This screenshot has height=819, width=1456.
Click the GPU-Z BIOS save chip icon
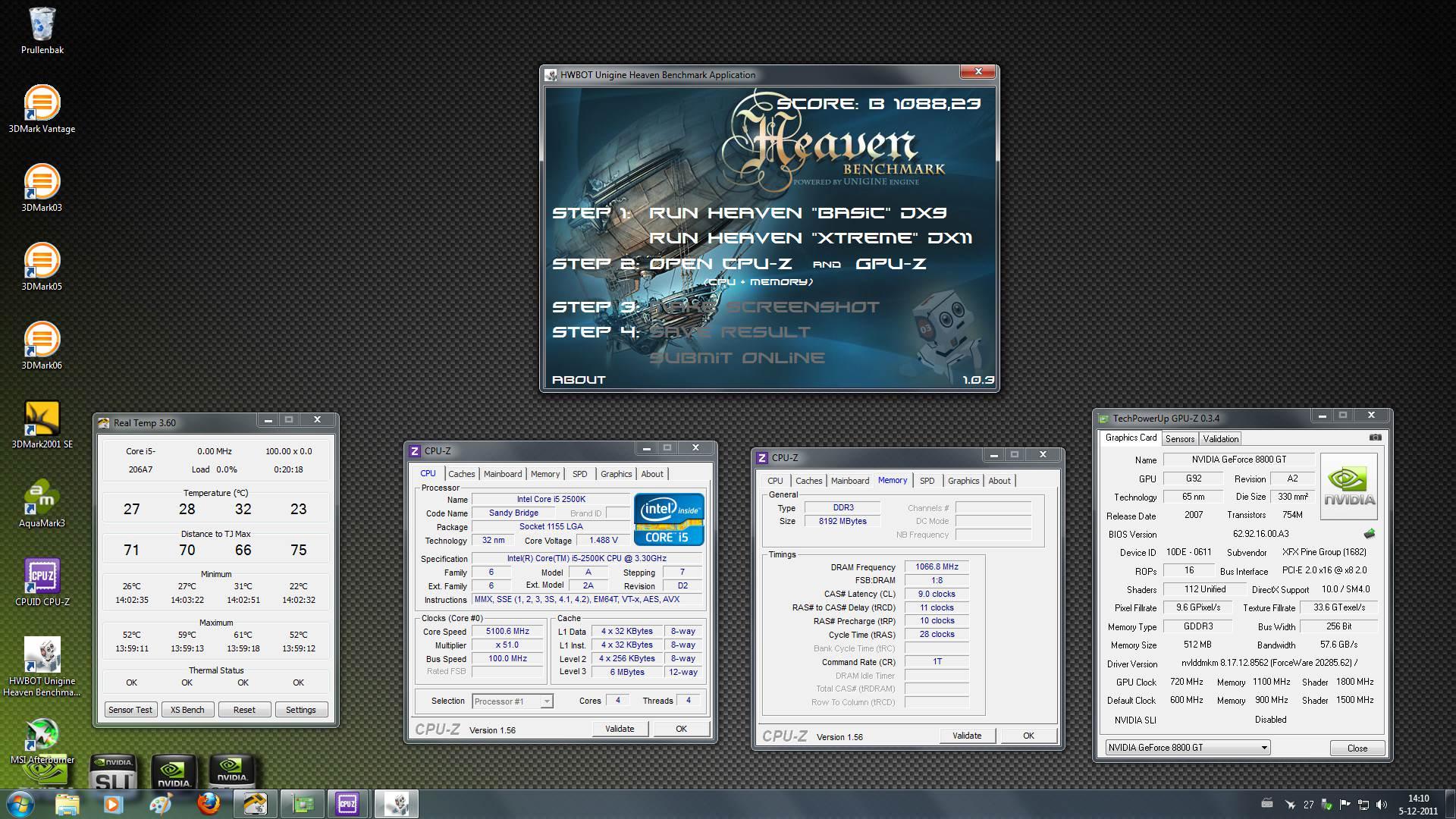click(1370, 533)
